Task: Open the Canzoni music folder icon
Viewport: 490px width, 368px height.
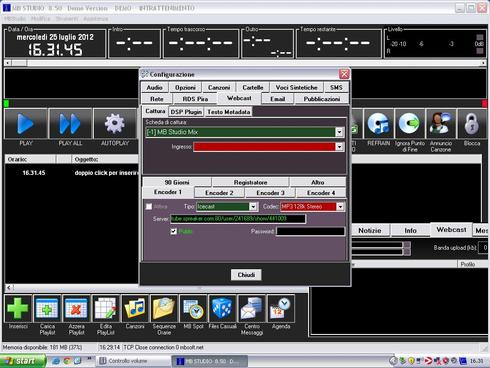Action: [x=135, y=309]
